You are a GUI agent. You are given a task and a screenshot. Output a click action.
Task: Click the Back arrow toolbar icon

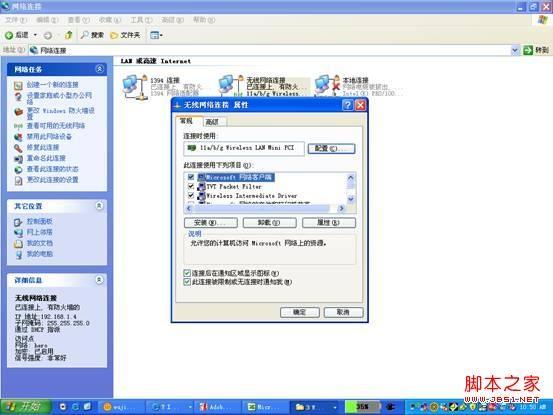pos(9,35)
